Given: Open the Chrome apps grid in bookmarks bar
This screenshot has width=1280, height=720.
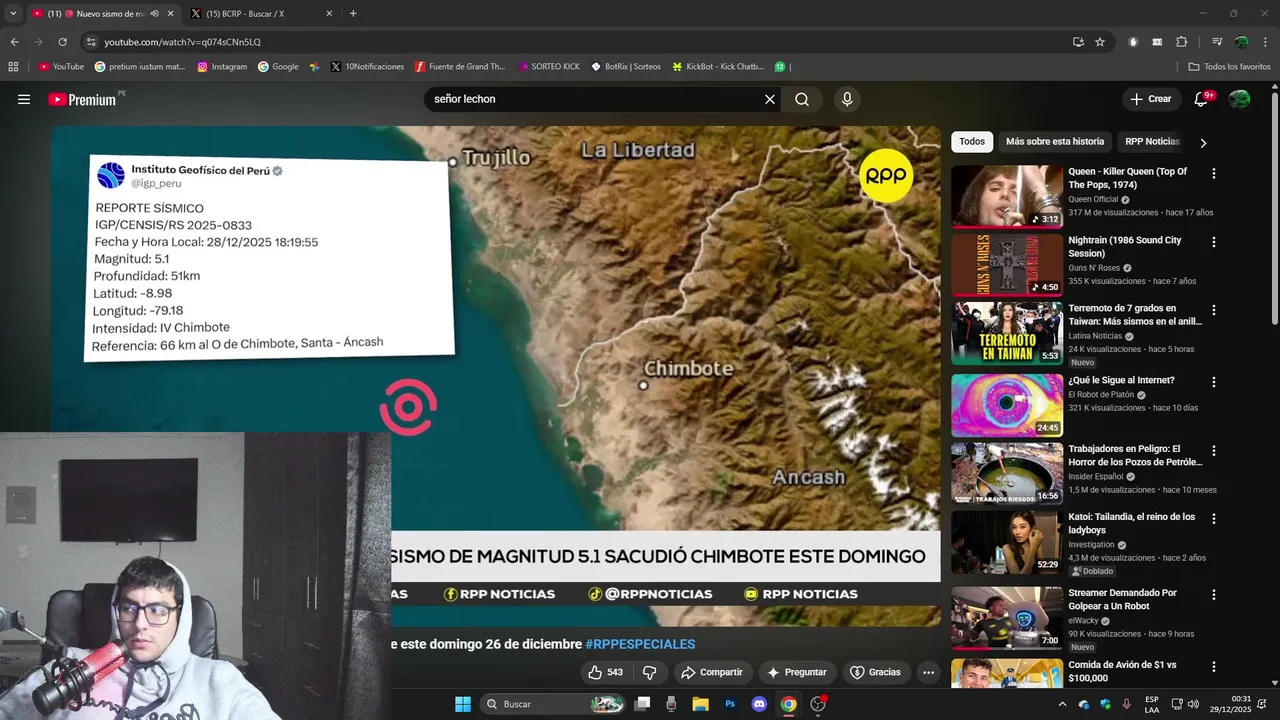Looking at the screenshot, I should 13,67.
